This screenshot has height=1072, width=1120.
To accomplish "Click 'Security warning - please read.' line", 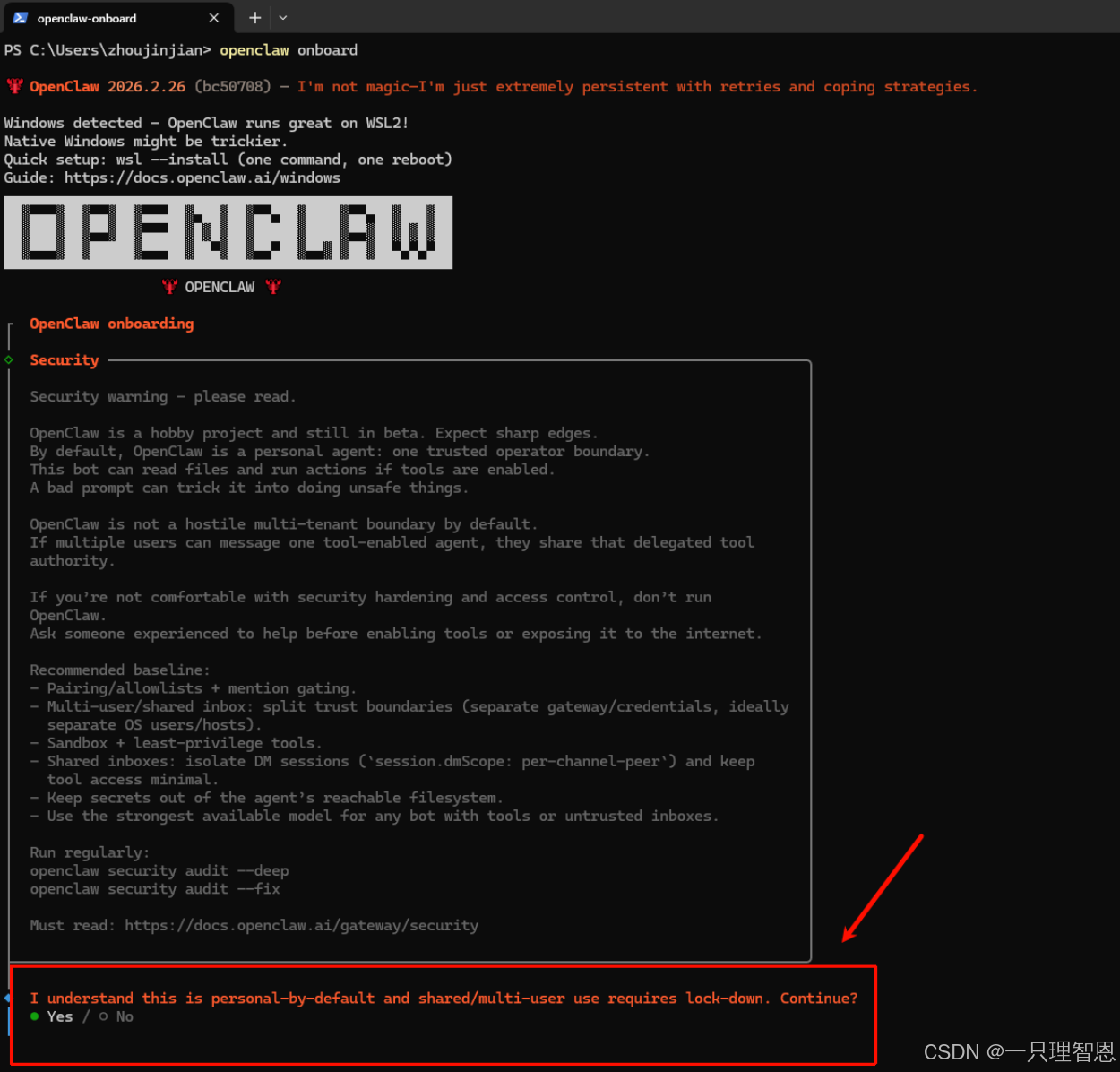I will coord(163,396).
